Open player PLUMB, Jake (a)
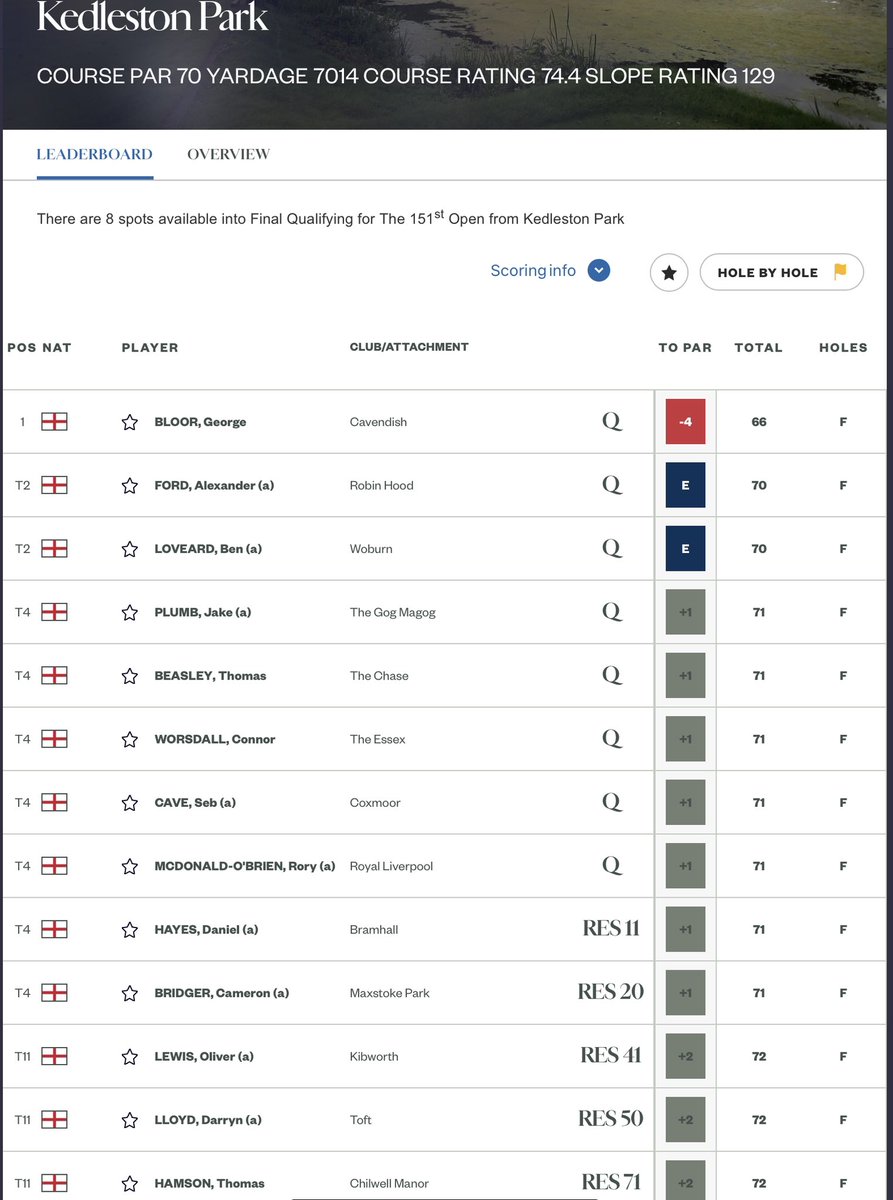The width and height of the screenshot is (893, 1200). pos(202,612)
